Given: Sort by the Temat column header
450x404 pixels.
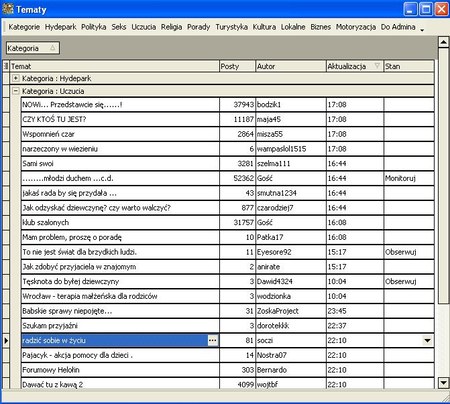Looking at the screenshot, I should (115, 66).
